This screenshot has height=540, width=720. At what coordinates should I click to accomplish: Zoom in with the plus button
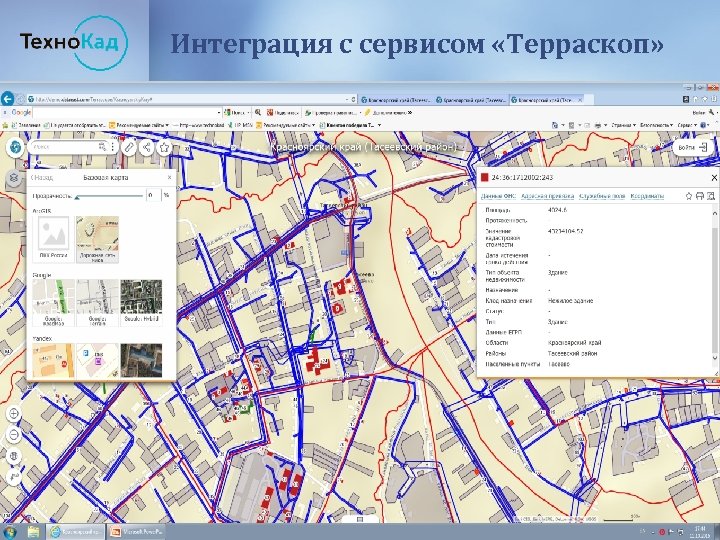point(13,413)
